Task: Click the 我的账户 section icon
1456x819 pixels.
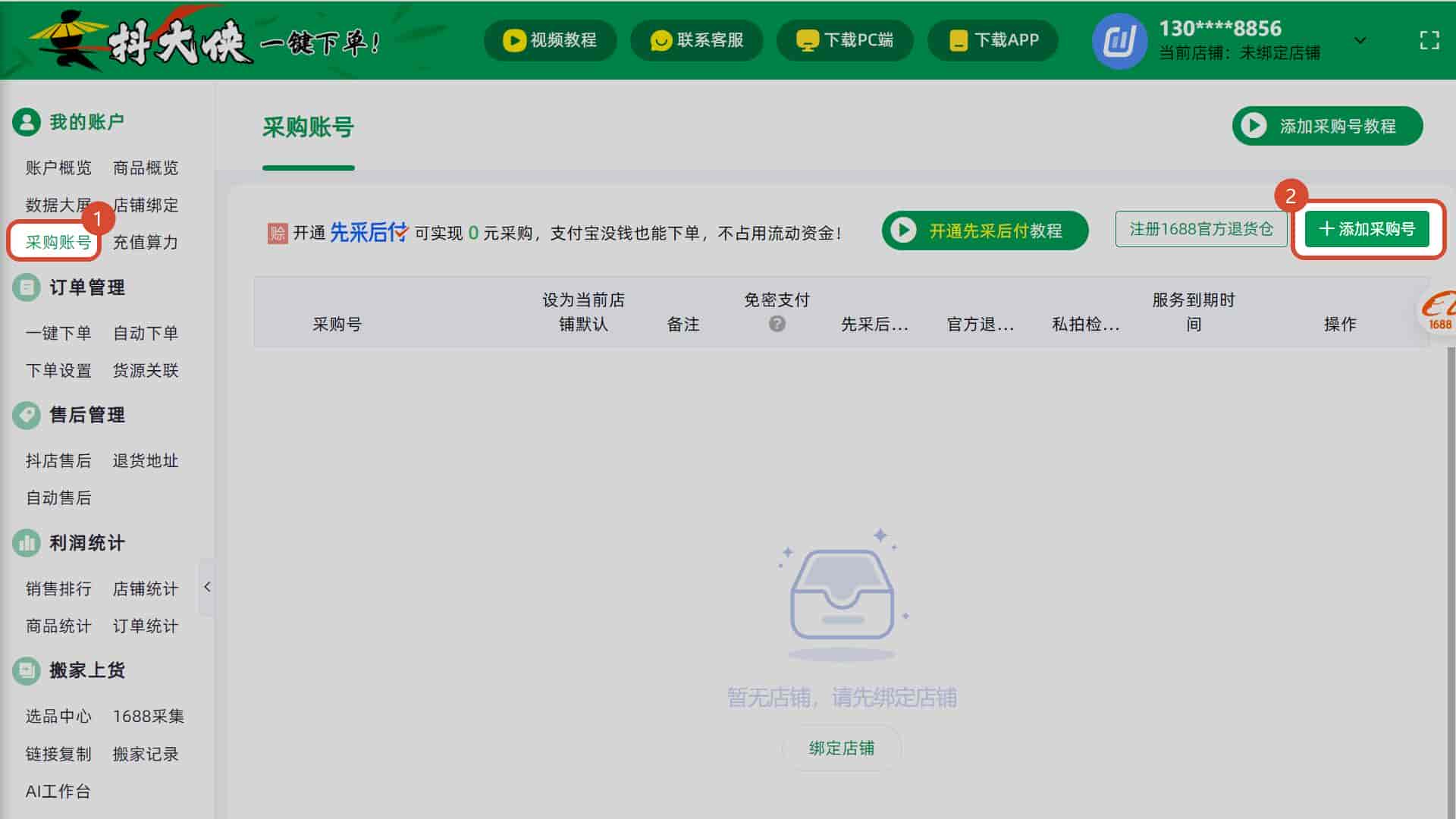Action: tap(27, 122)
